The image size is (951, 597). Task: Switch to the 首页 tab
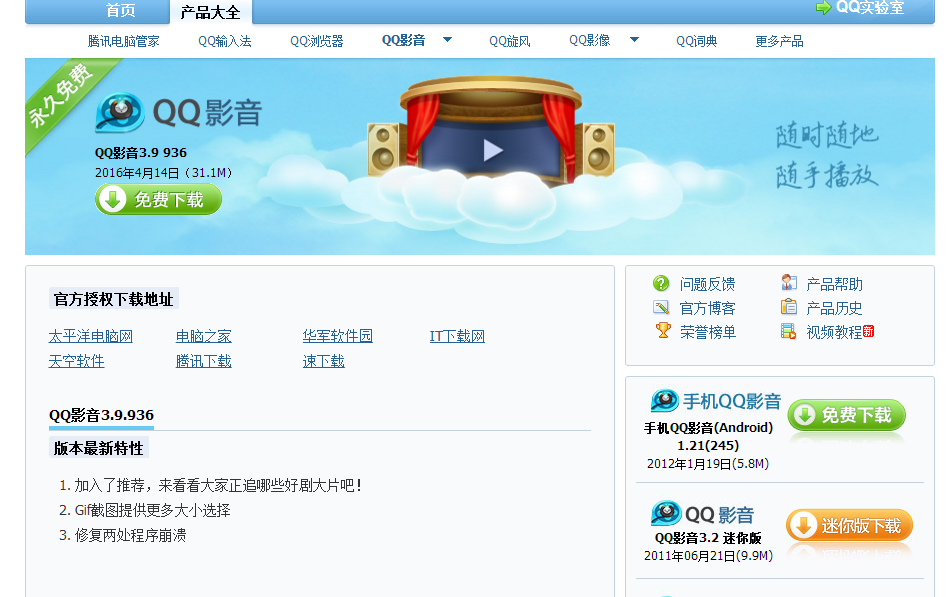pos(121,11)
